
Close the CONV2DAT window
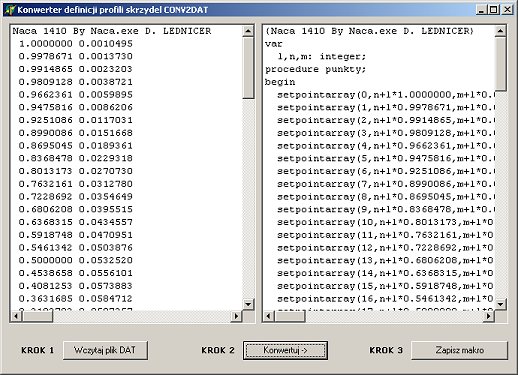(x=507, y=10)
